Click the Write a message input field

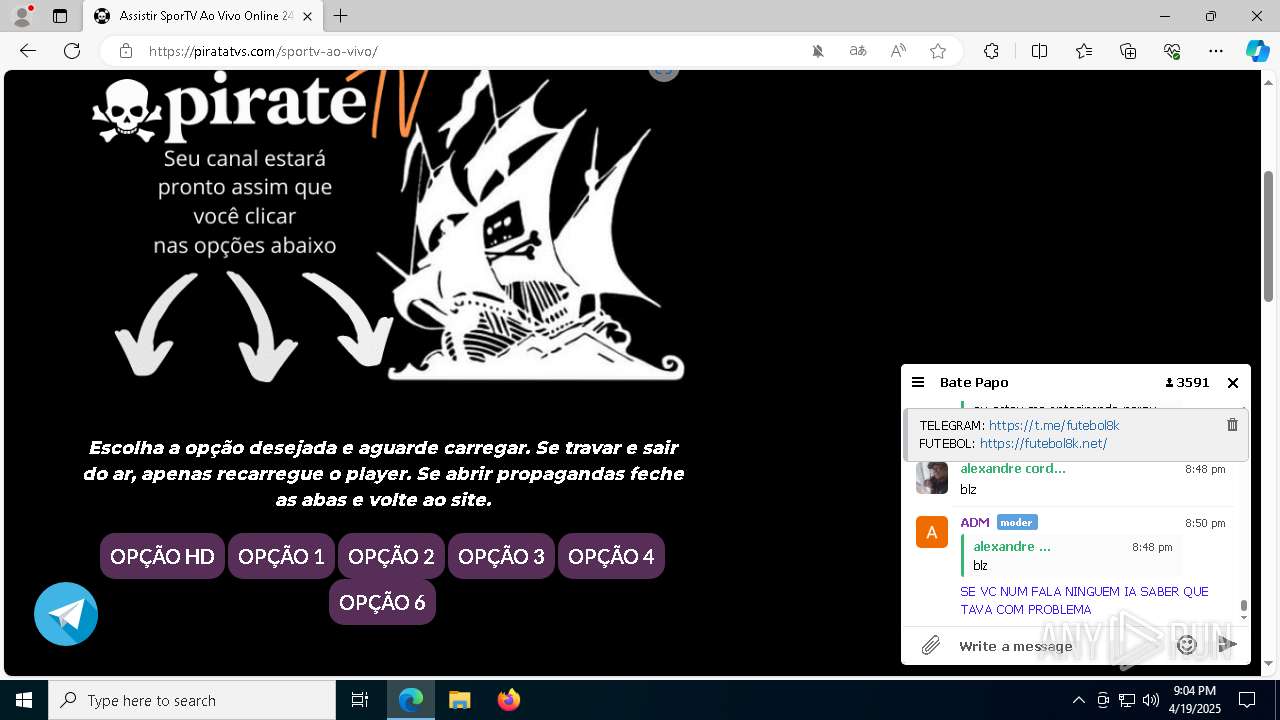click(1058, 646)
